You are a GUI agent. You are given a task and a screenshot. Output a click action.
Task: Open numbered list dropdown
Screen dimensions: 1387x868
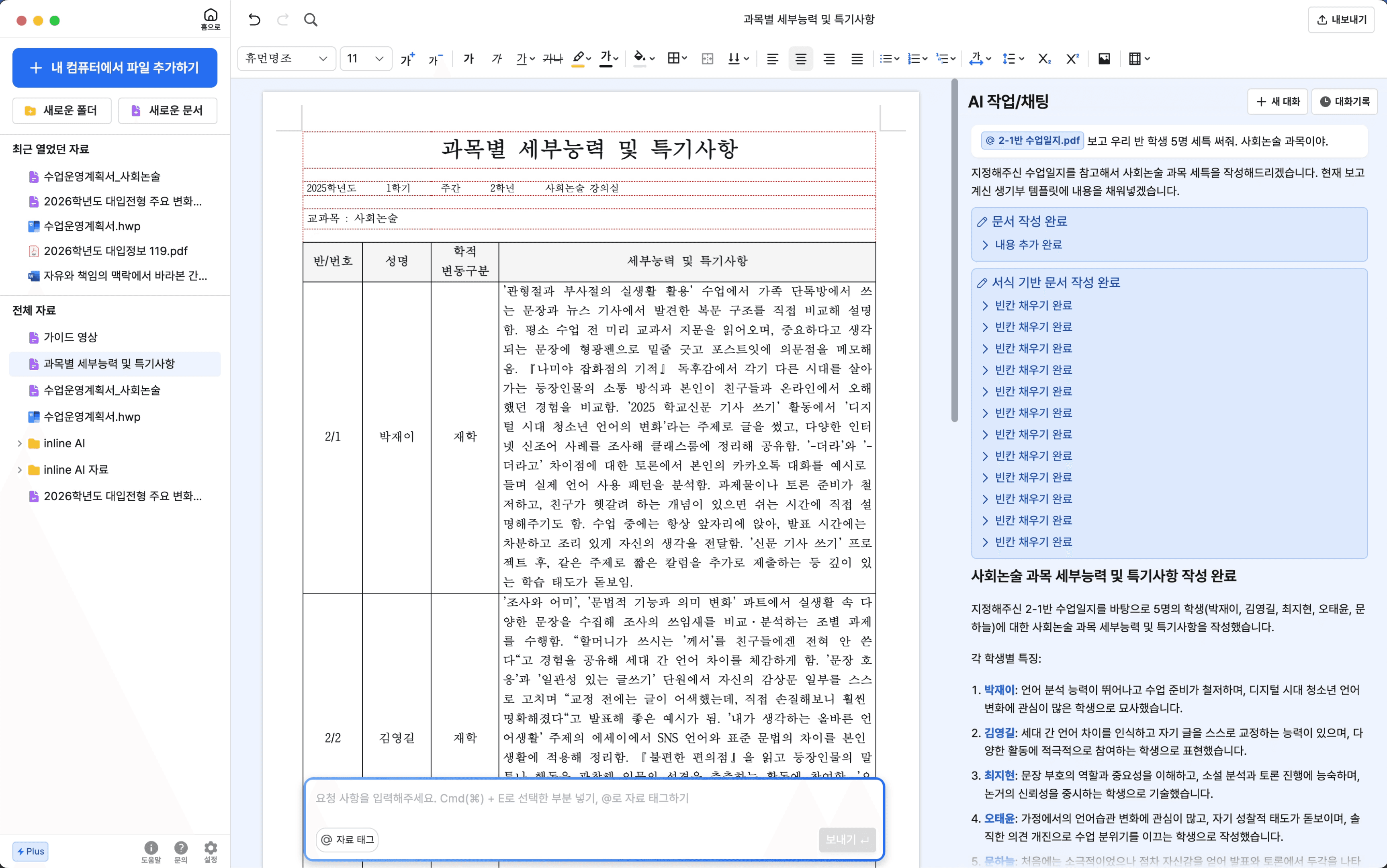(x=918, y=59)
